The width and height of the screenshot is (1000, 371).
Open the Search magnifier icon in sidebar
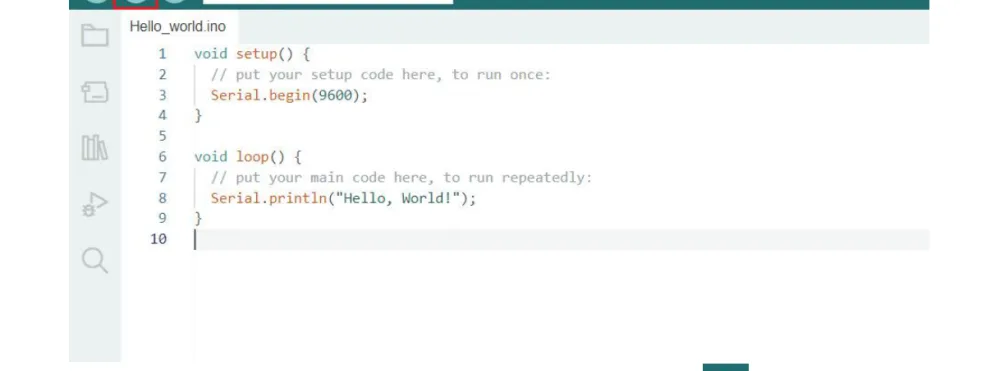tap(95, 261)
